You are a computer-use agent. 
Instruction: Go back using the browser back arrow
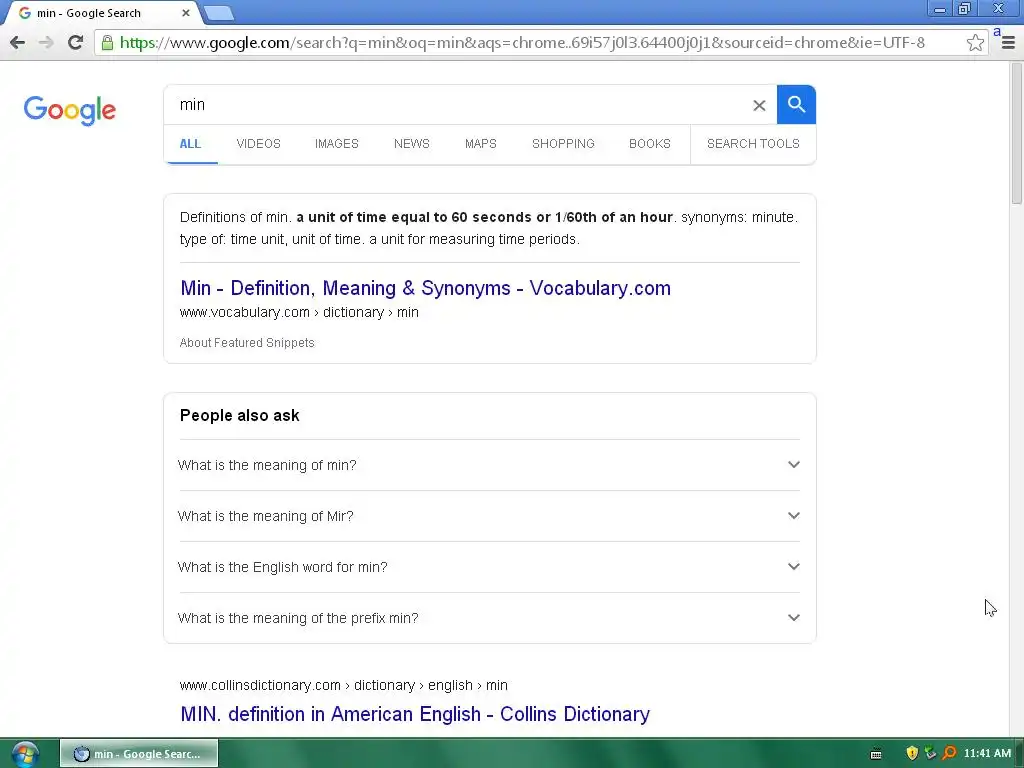[18, 42]
